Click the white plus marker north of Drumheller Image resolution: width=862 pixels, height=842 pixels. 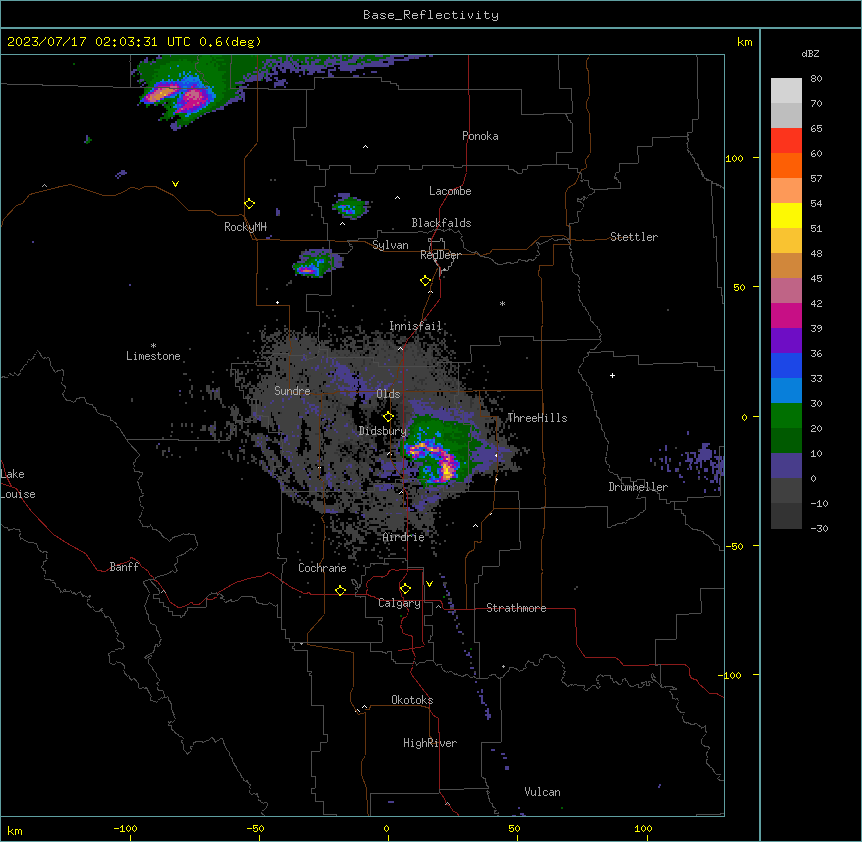point(612,375)
